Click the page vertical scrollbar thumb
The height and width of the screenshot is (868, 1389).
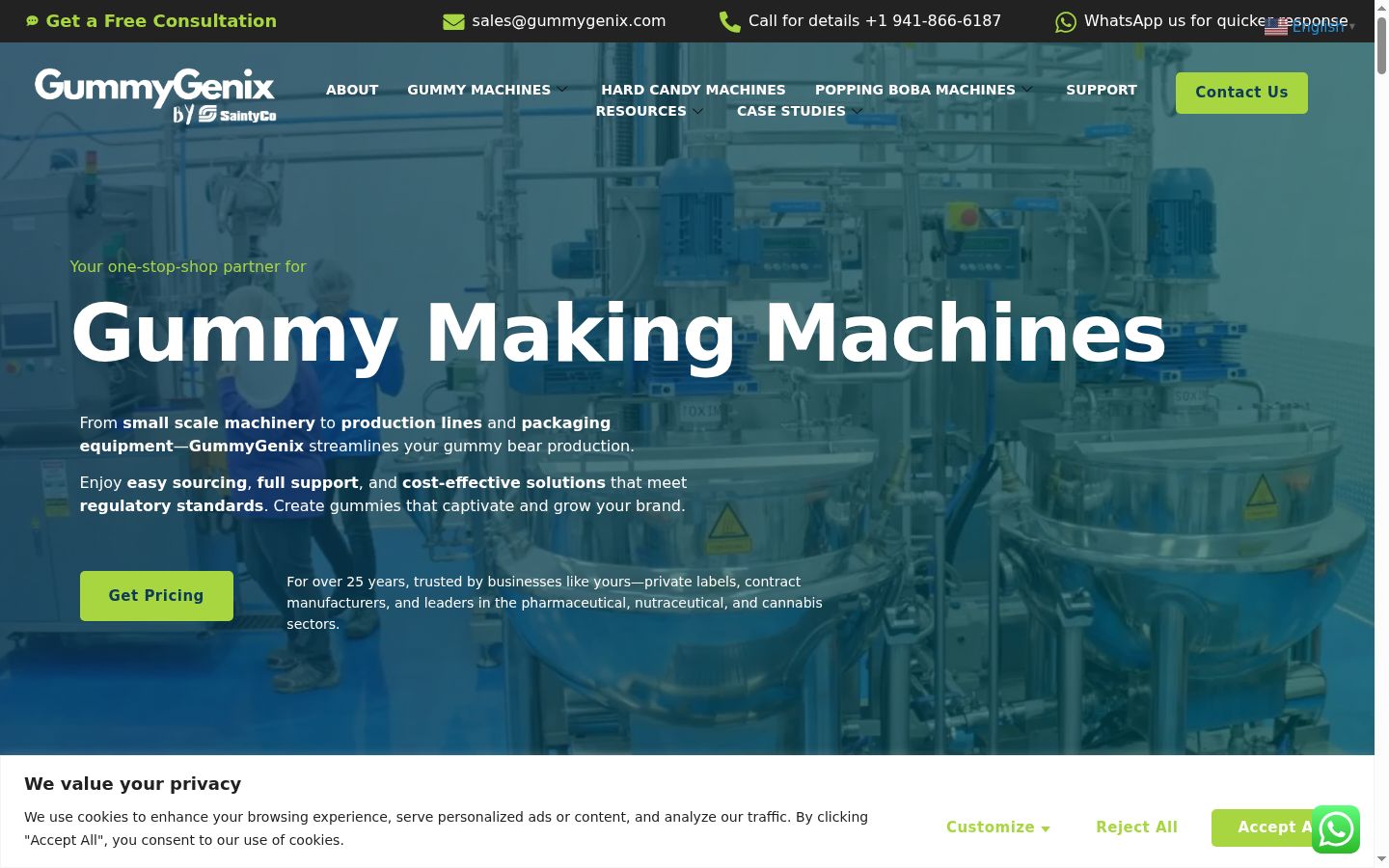[1381, 44]
